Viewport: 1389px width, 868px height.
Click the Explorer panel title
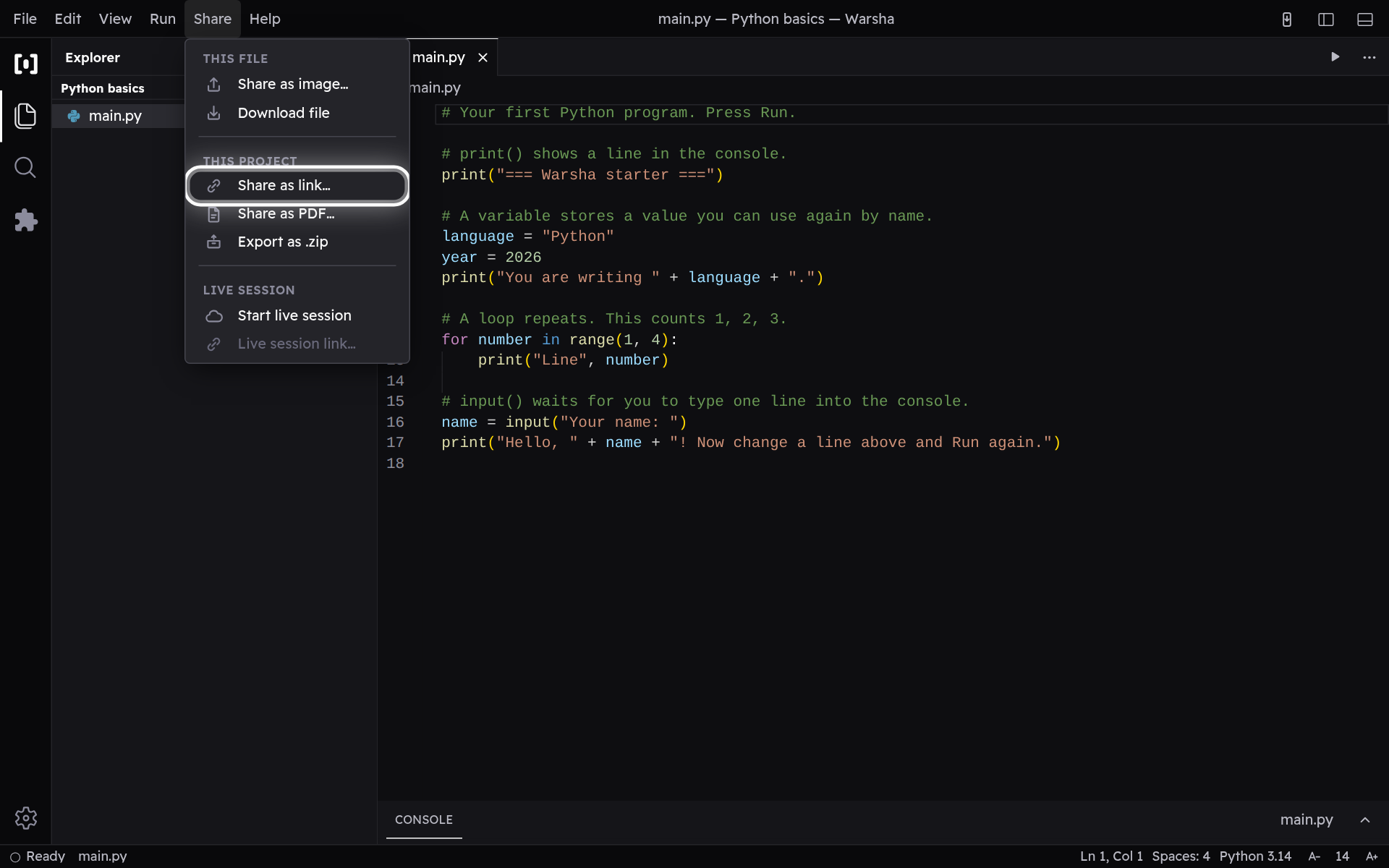tap(93, 58)
